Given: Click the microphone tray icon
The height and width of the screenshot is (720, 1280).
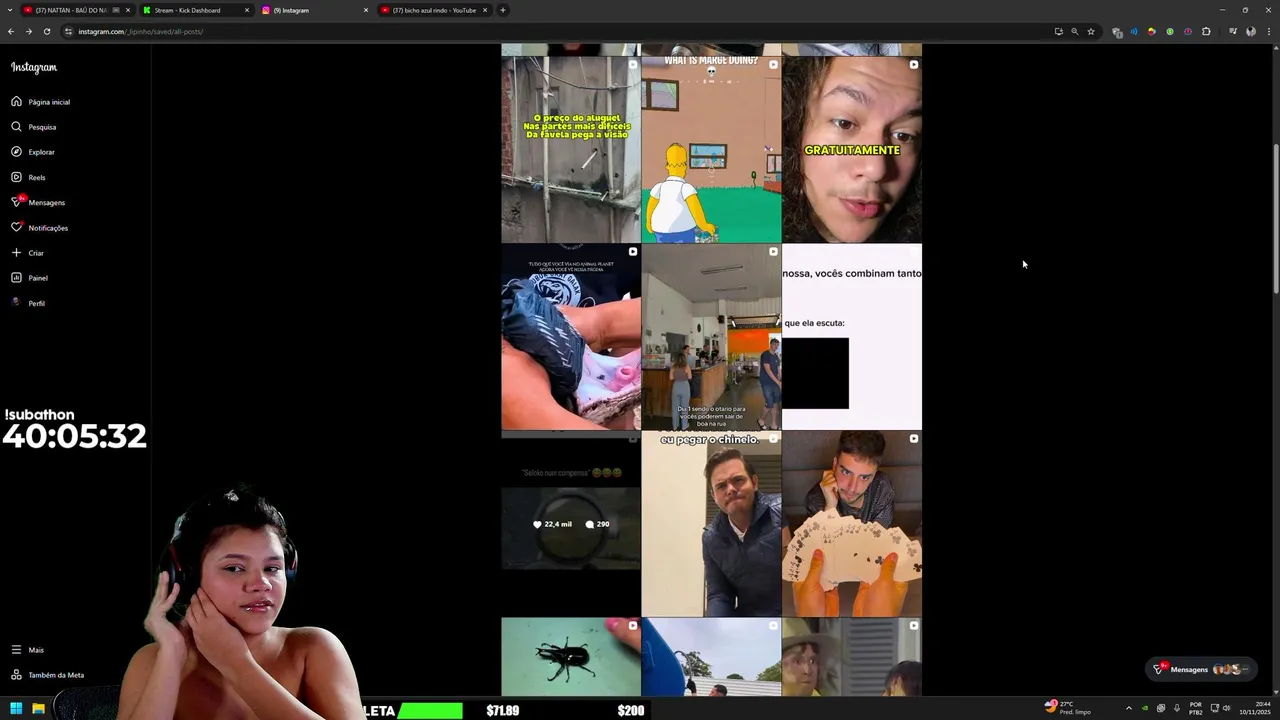Looking at the screenshot, I should [1176, 708].
